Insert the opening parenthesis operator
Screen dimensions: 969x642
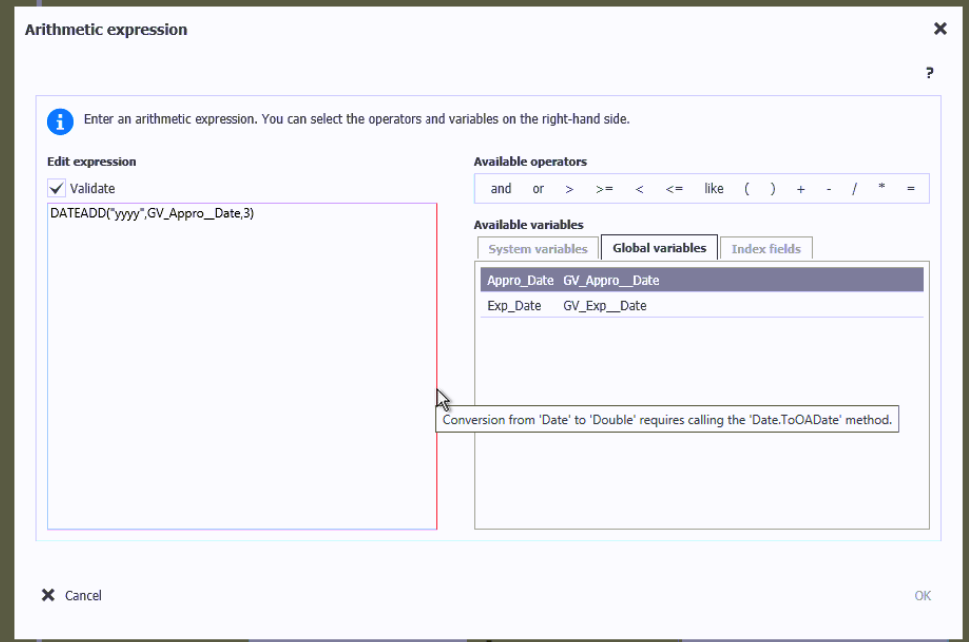[747, 189]
